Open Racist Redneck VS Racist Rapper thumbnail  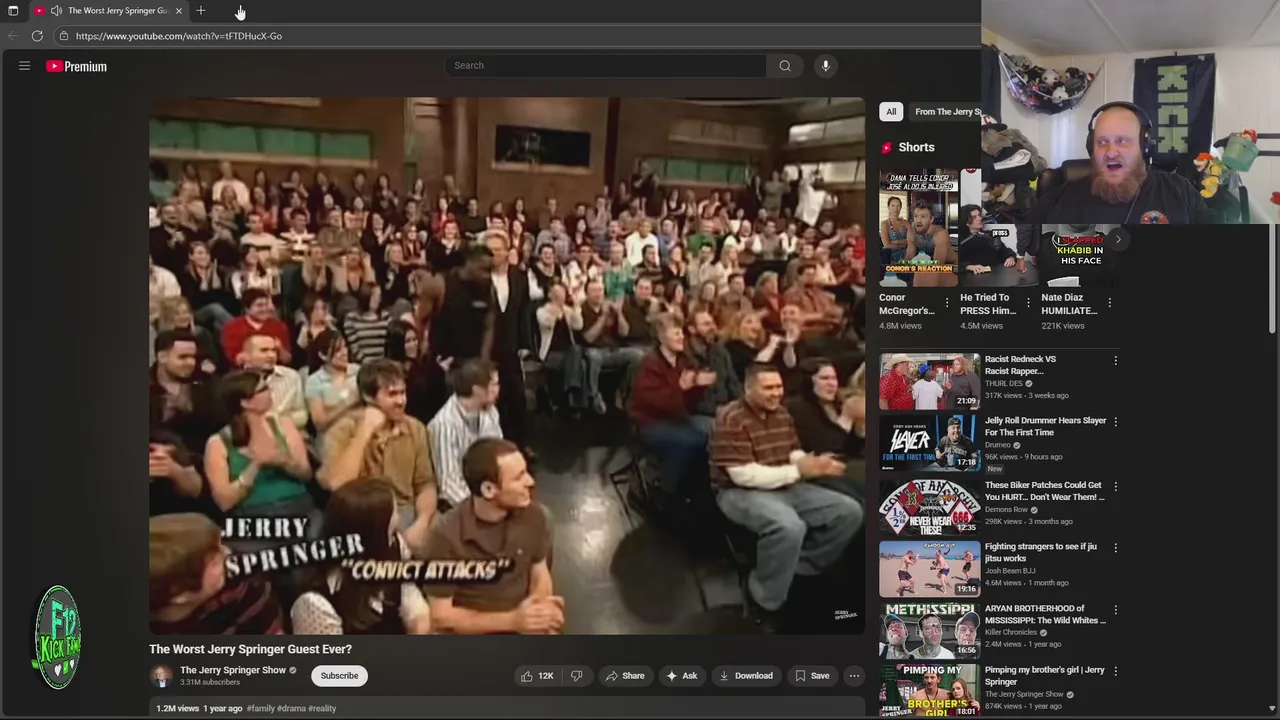click(930, 381)
